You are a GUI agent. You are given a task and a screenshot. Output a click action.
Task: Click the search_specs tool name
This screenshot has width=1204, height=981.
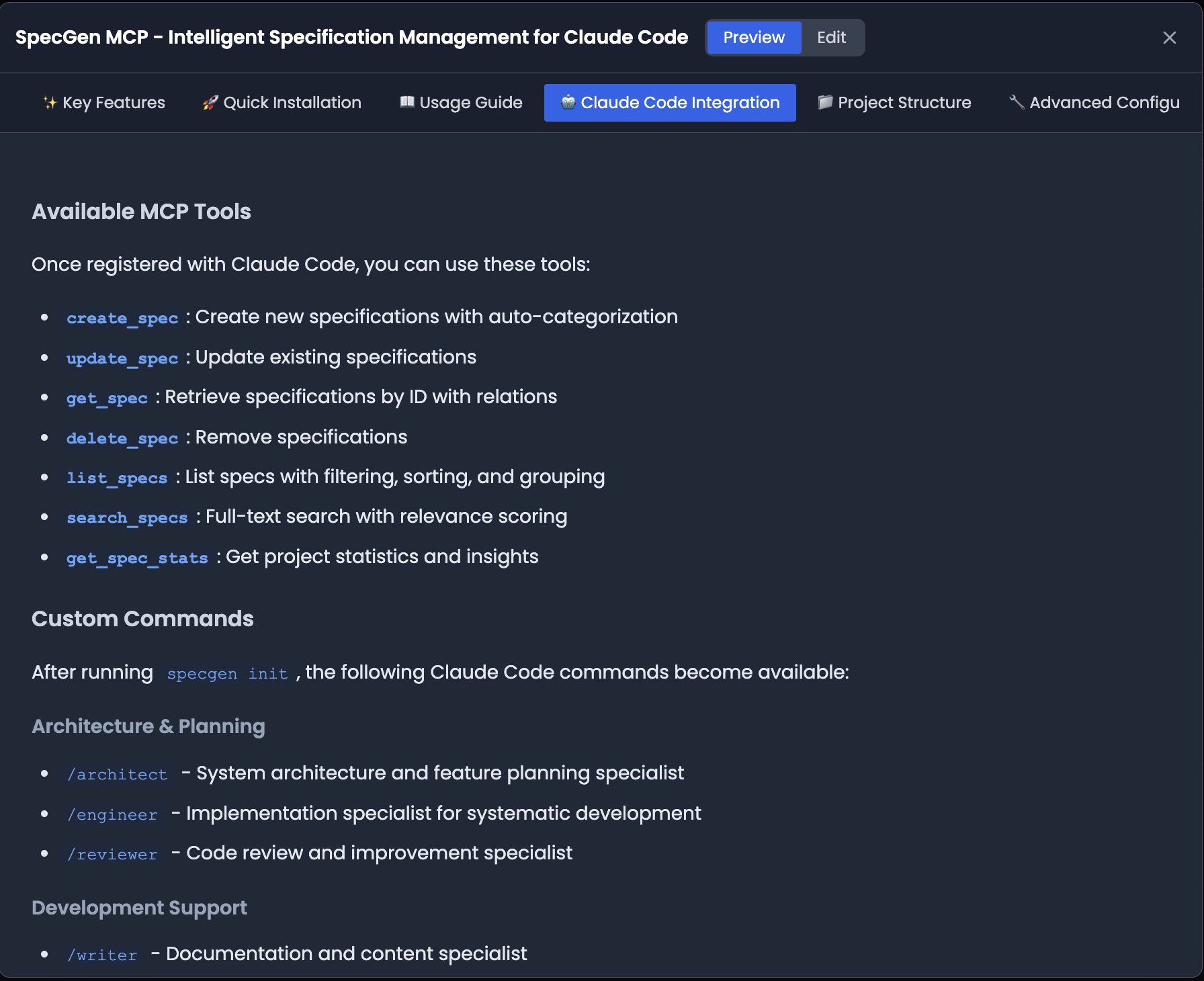(x=127, y=517)
